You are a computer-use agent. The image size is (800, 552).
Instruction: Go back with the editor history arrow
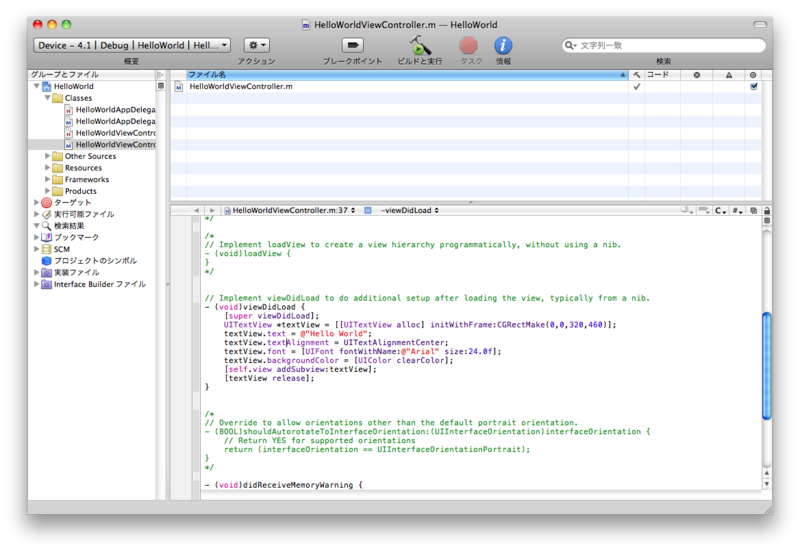coord(196,210)
